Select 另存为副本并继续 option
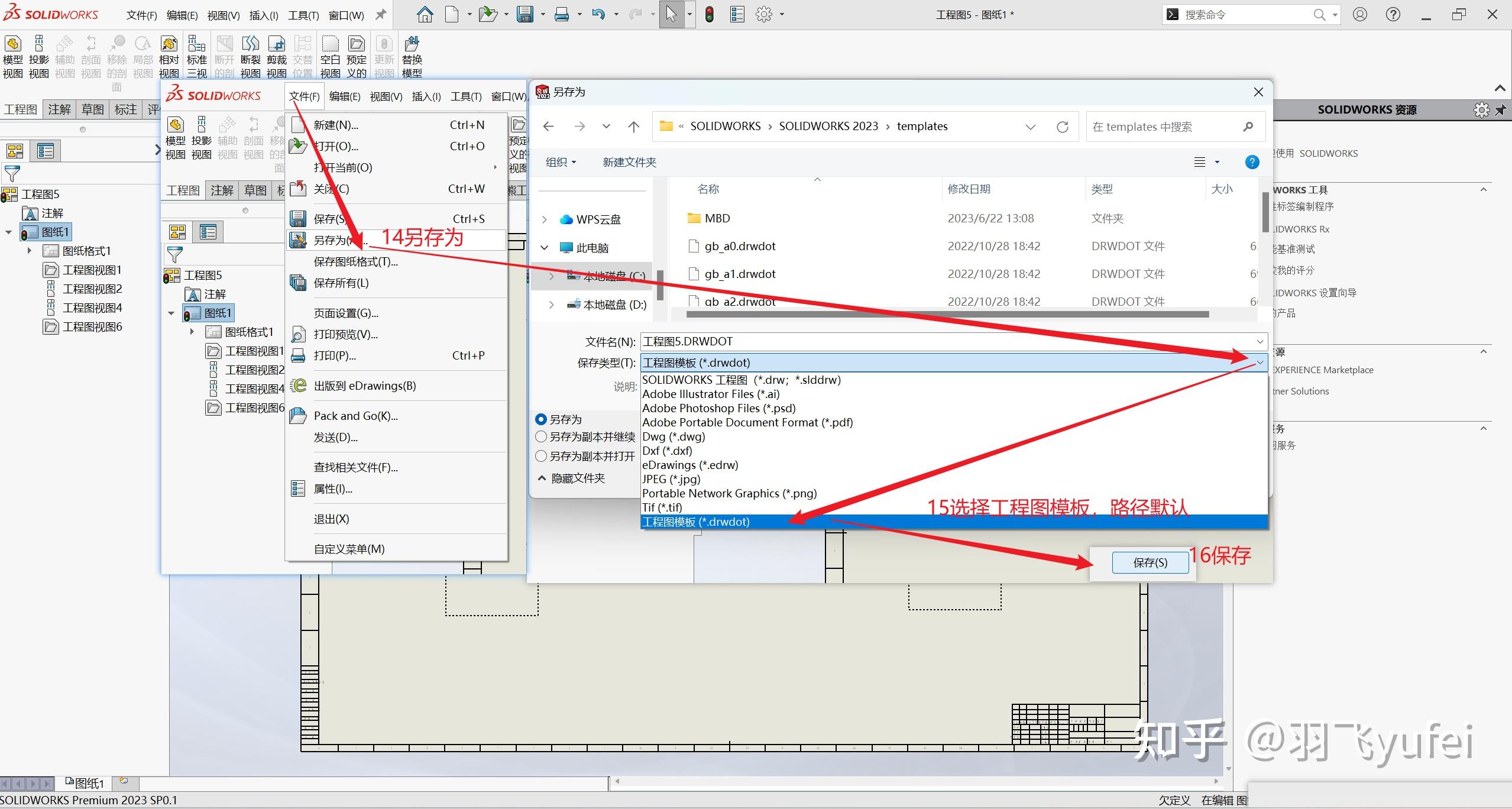This screenshot has width=1512, height=809. click(x=542, y=436)
